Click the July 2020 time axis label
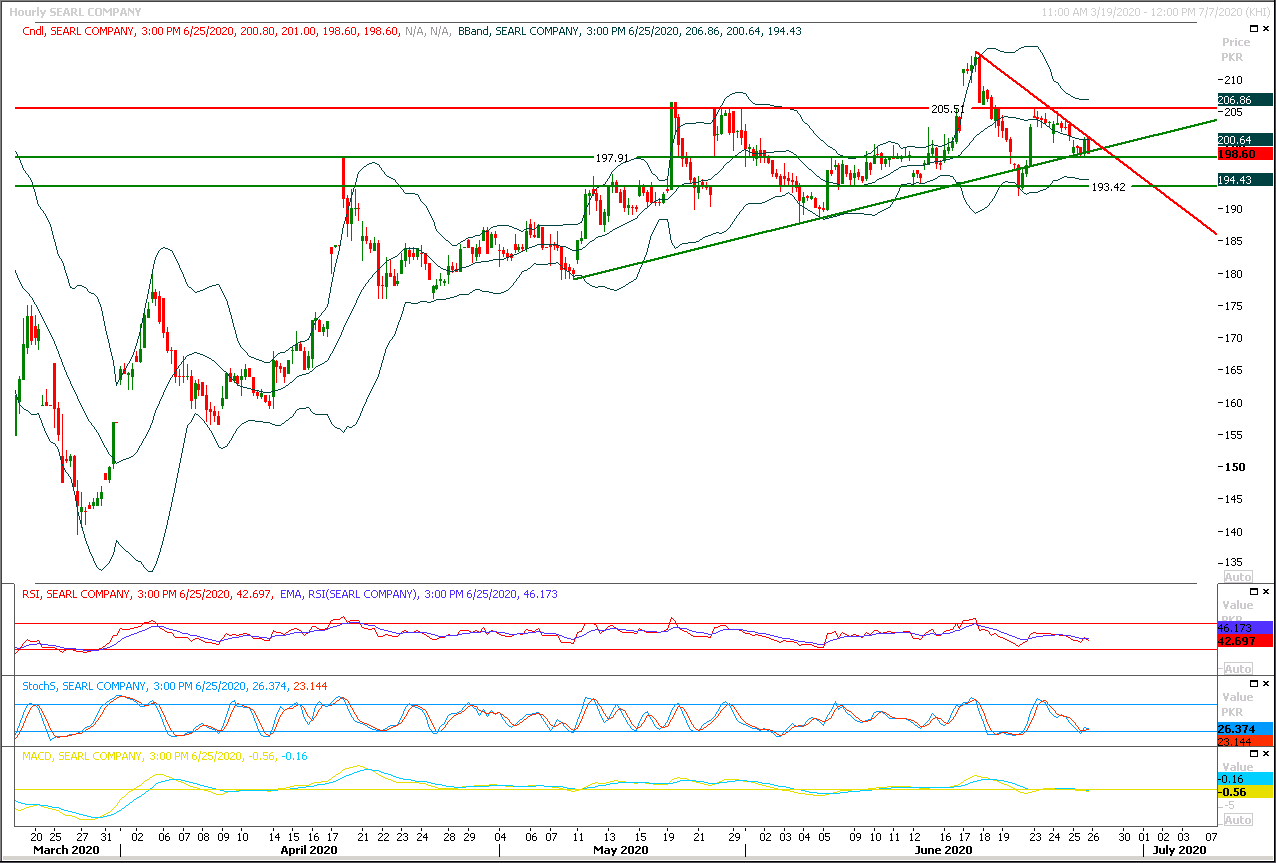Screen dimensions: 1276x863 1180,850
